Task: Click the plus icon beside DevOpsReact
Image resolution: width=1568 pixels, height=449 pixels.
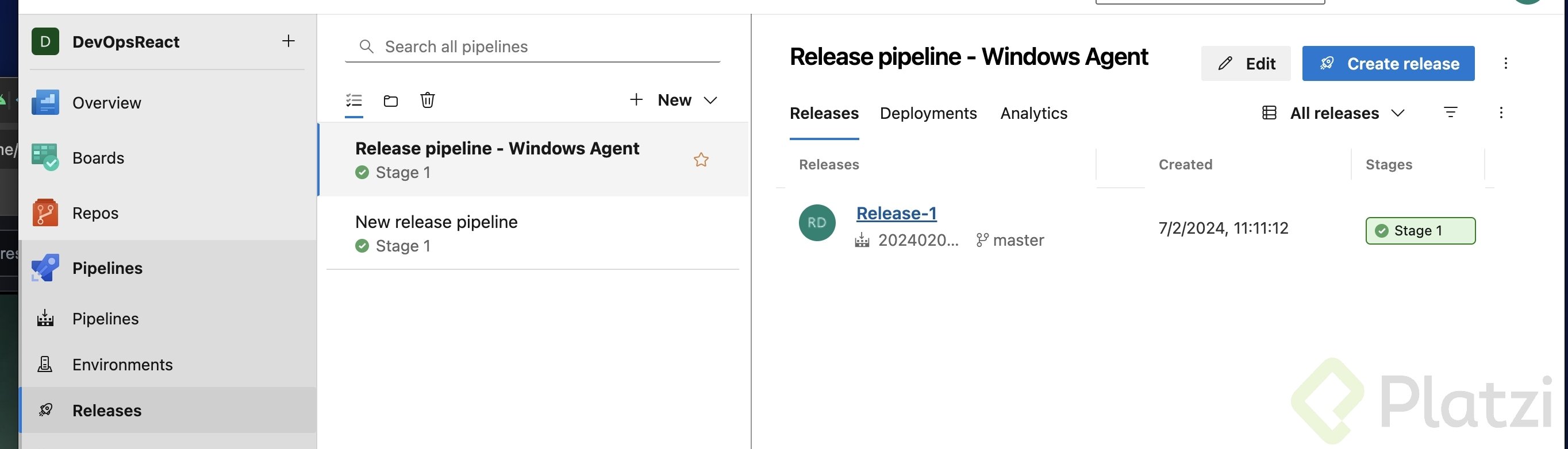Action: tap(289, 41)
